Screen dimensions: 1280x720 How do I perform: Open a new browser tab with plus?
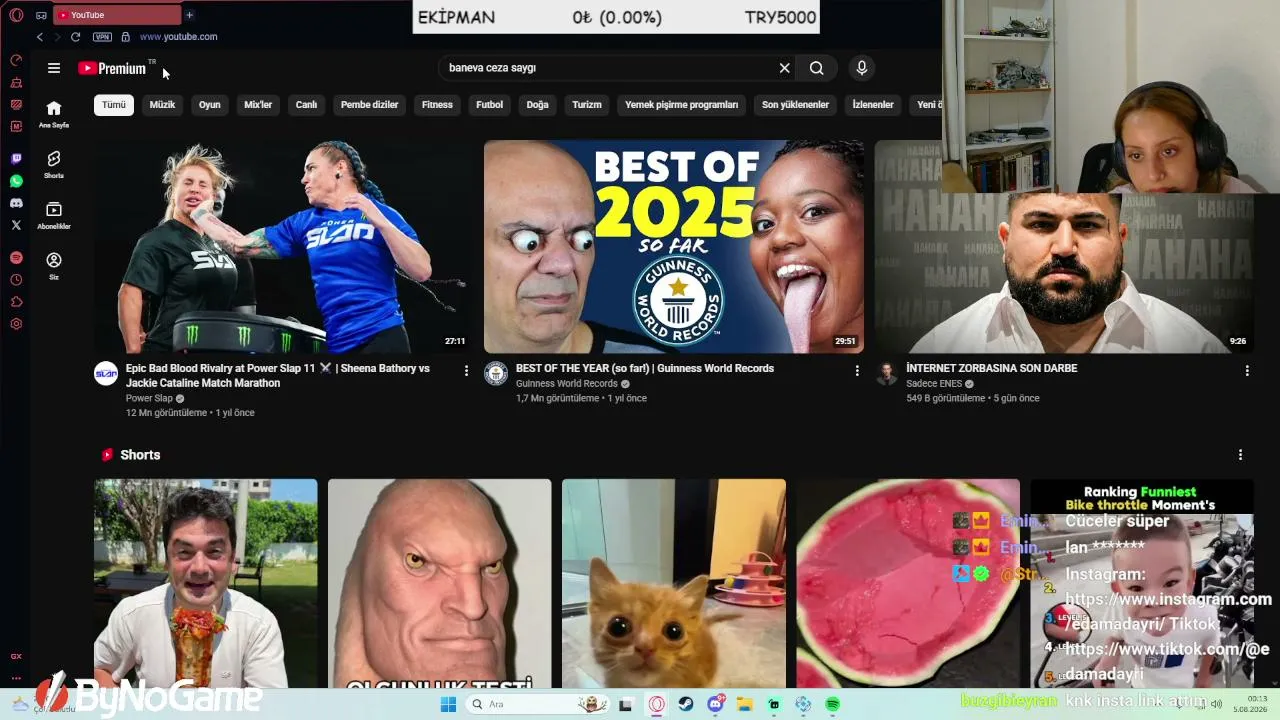(x=189, y=15)
